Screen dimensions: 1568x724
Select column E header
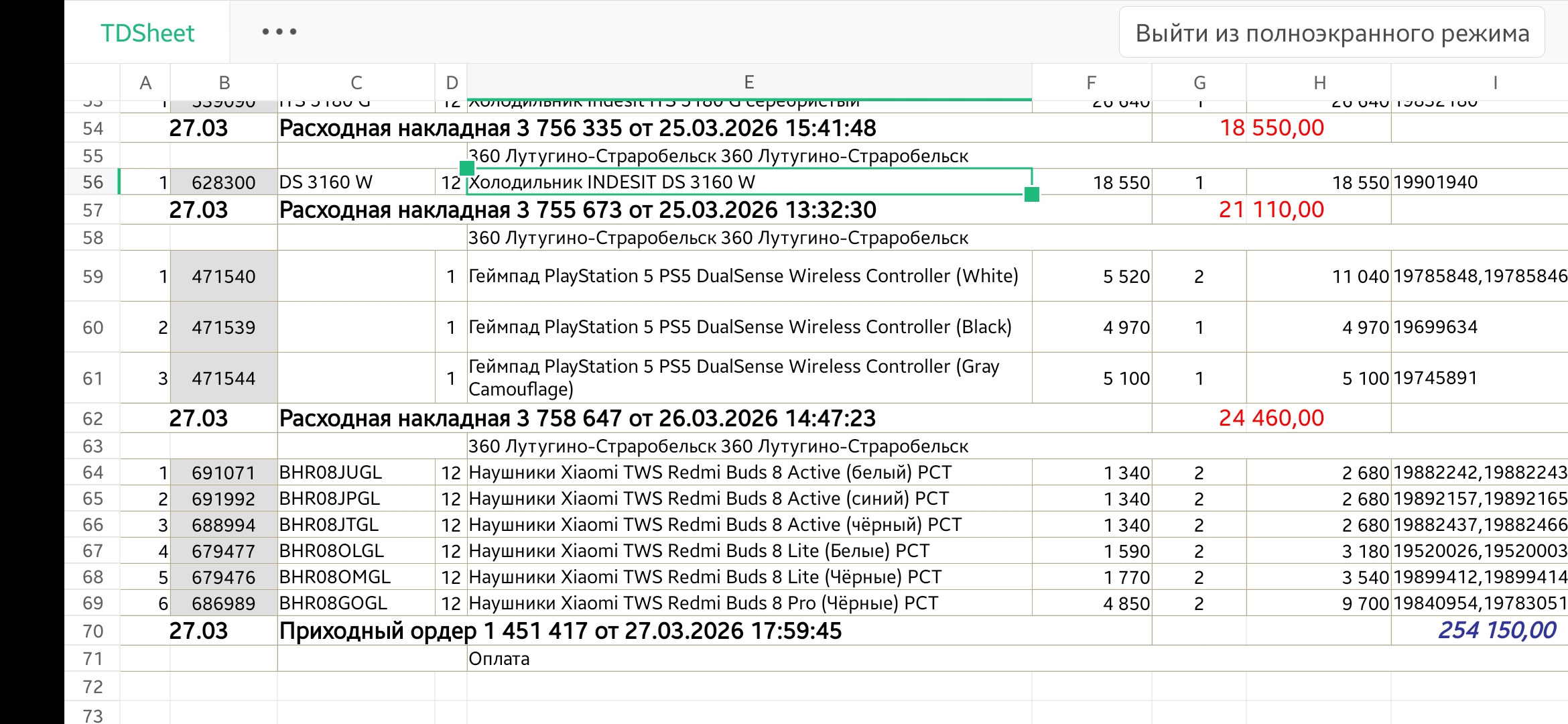coord(749,82)
